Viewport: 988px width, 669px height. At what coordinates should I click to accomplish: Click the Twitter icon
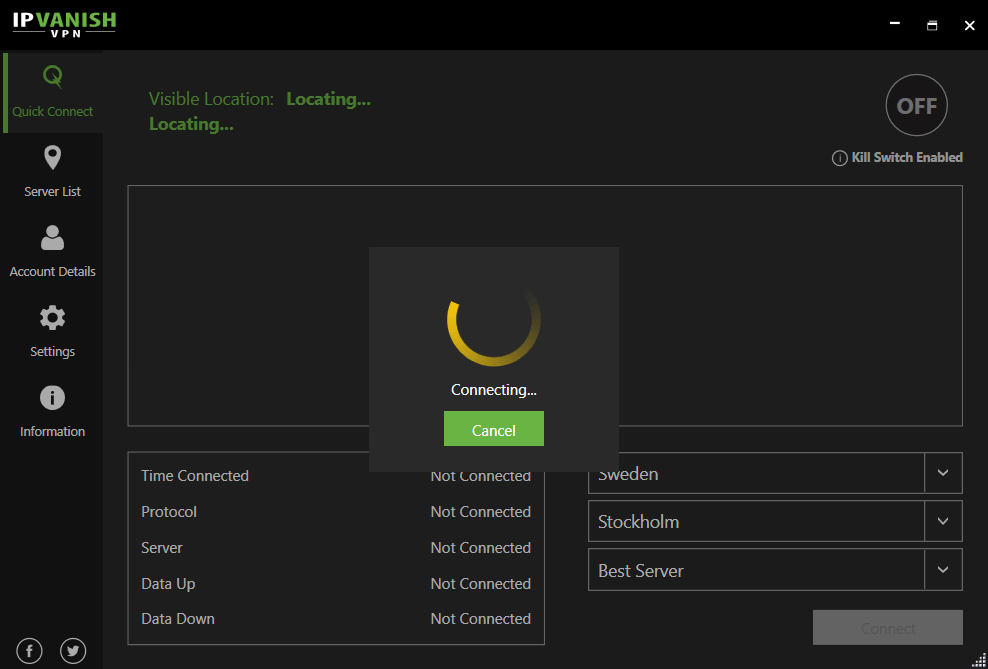pyautogui.click(x=73, y=651)
